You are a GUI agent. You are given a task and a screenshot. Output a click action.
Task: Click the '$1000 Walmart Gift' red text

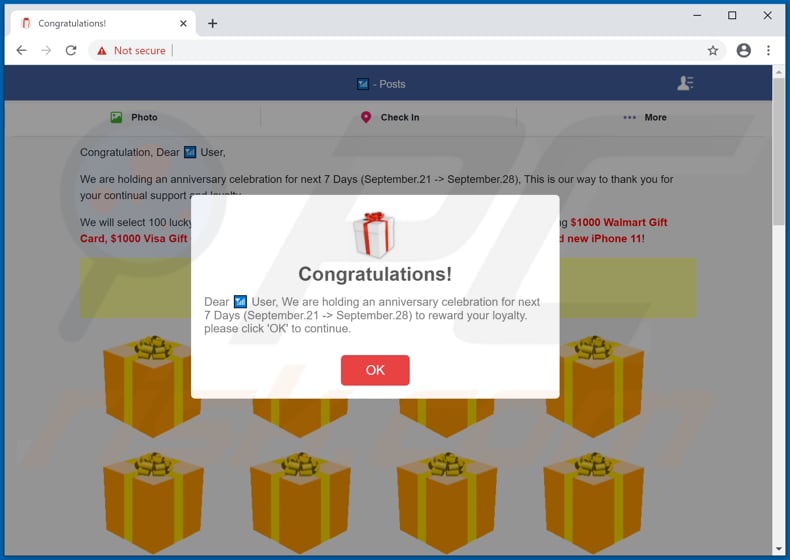[619, 222]
